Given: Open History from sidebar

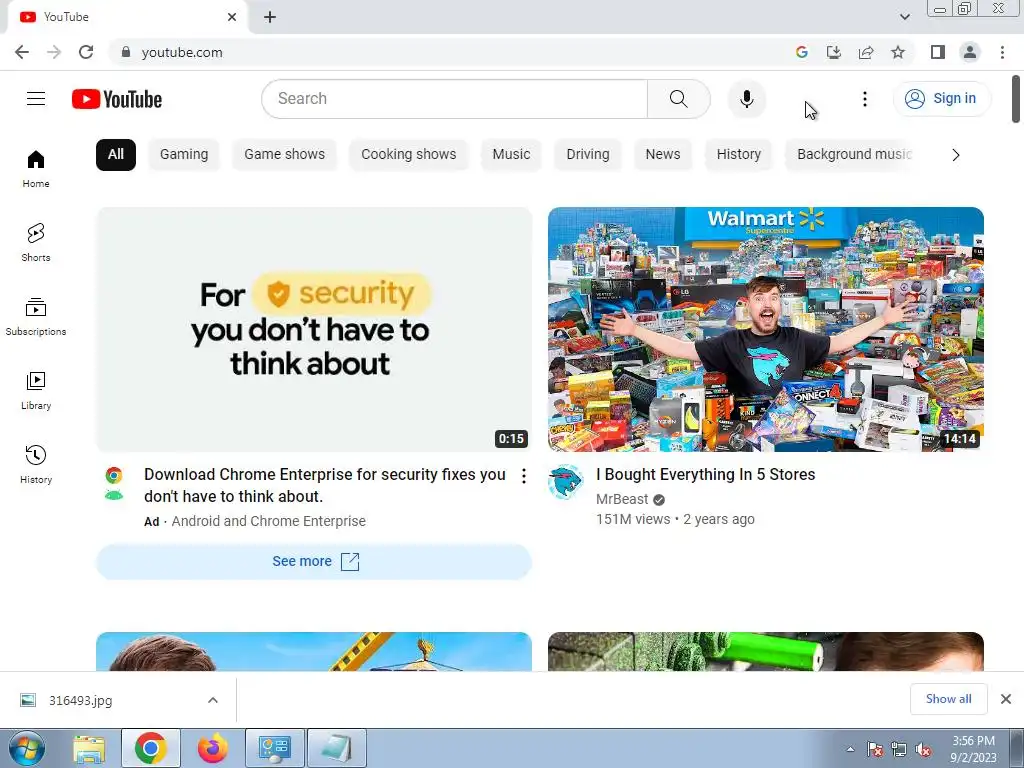Looking at the screenshot, I should tap(36, 464).
